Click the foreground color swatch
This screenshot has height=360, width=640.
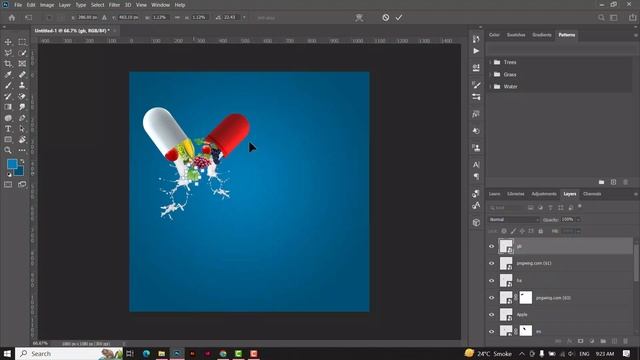12,164
